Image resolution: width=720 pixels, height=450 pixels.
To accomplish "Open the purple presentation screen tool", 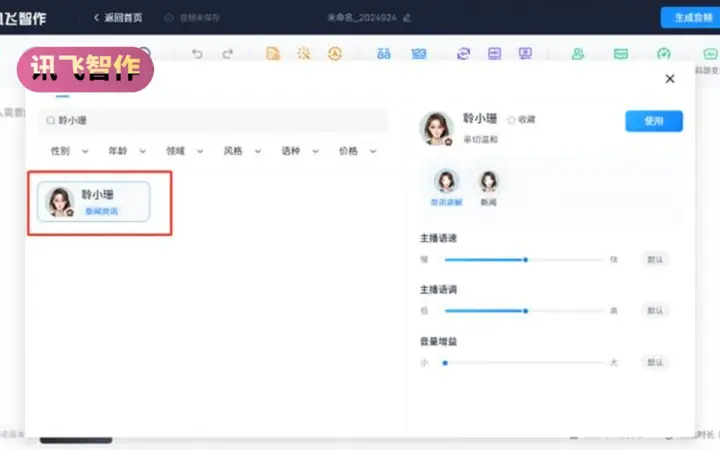I will click(525, 54).
